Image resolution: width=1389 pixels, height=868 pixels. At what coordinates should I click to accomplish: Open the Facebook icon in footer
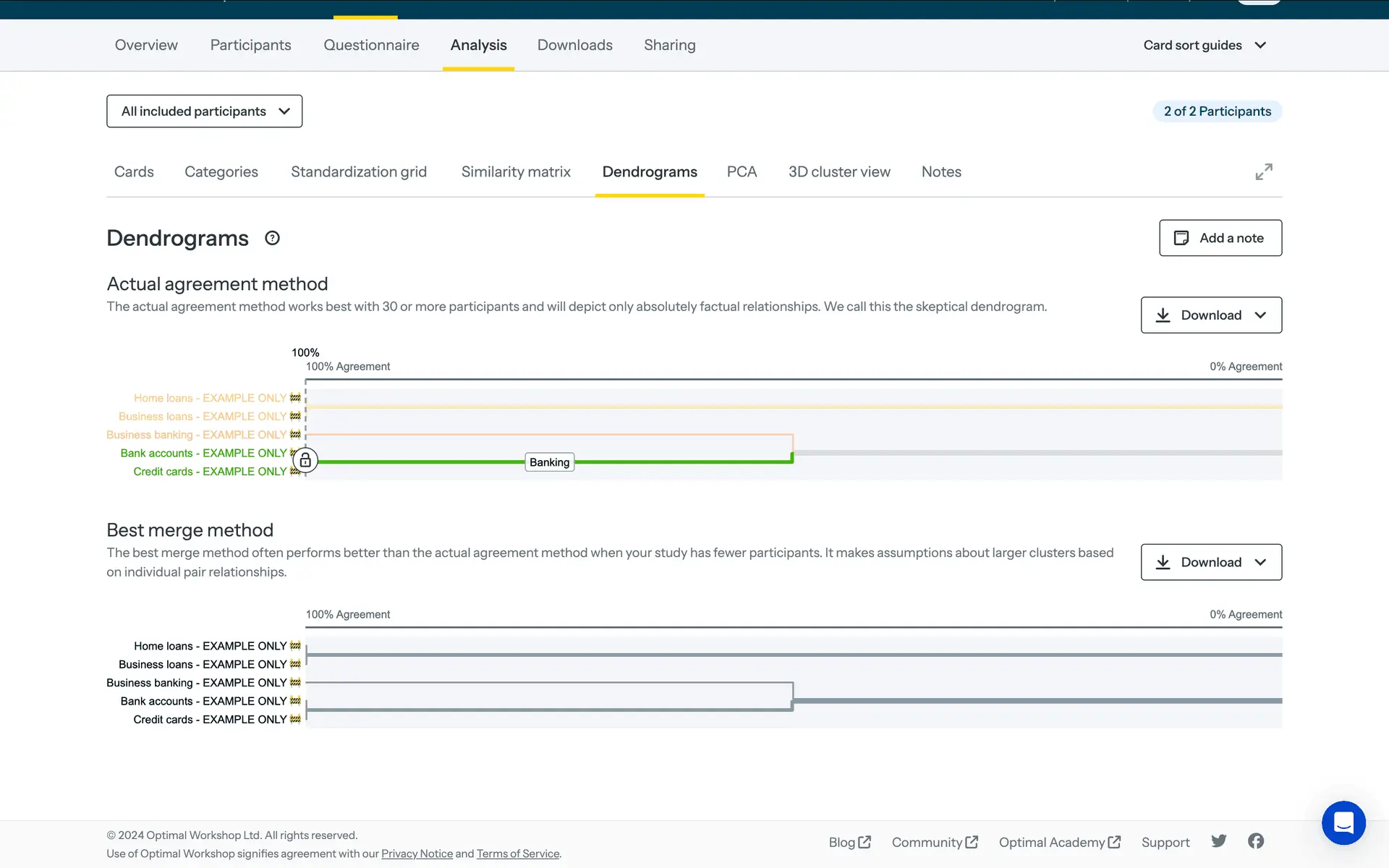(x=1256, y=841)
